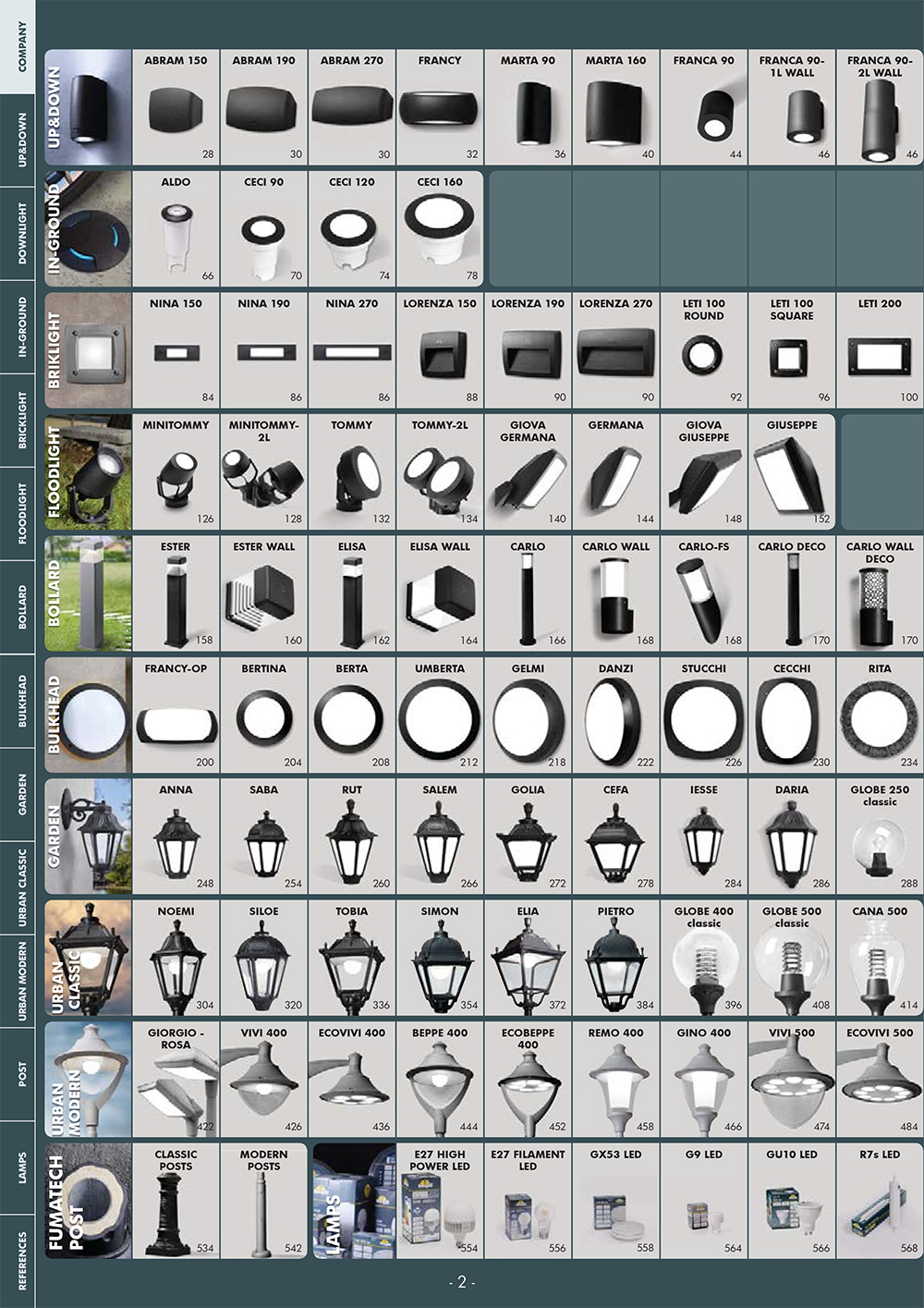Screen dimensions: 924x1308
Task: Open the COMPANY side tab
Action: point(18,46)
